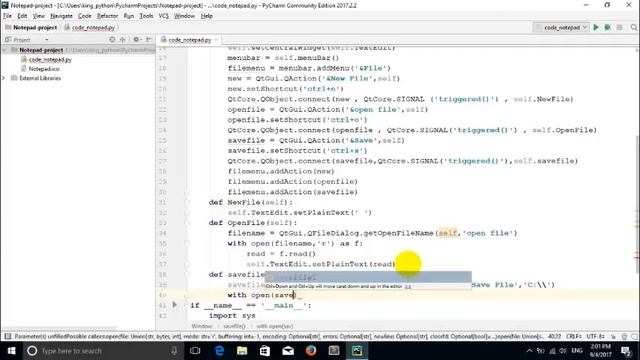
Task: Select code_notepad.py in project tree
Action: [x=50, y=60]
